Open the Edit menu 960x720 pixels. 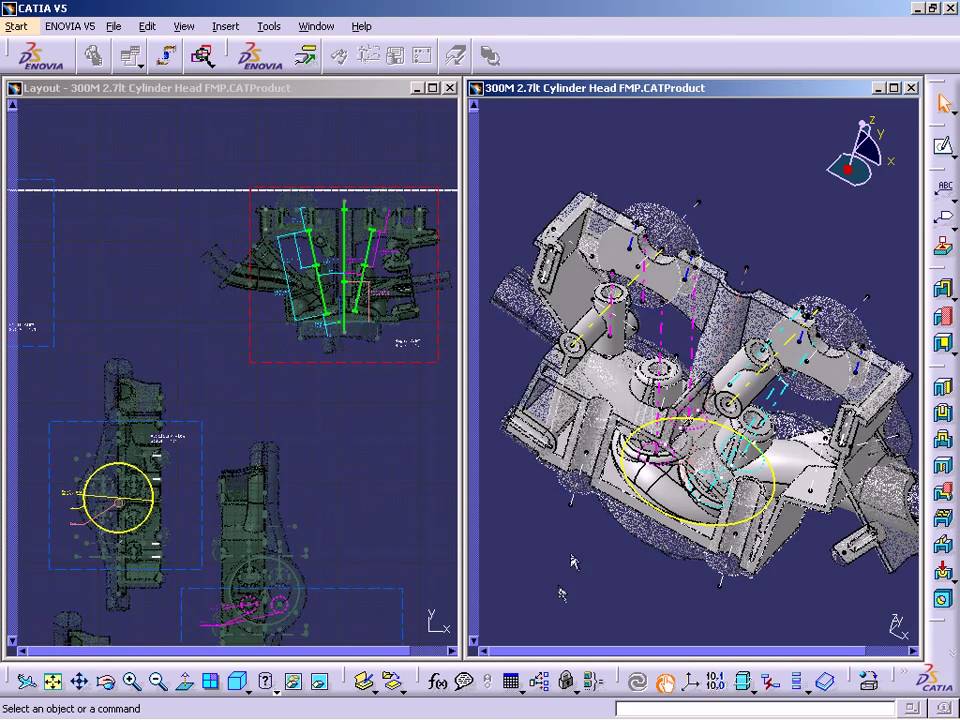pyautogui.click(x=147, y=26)
